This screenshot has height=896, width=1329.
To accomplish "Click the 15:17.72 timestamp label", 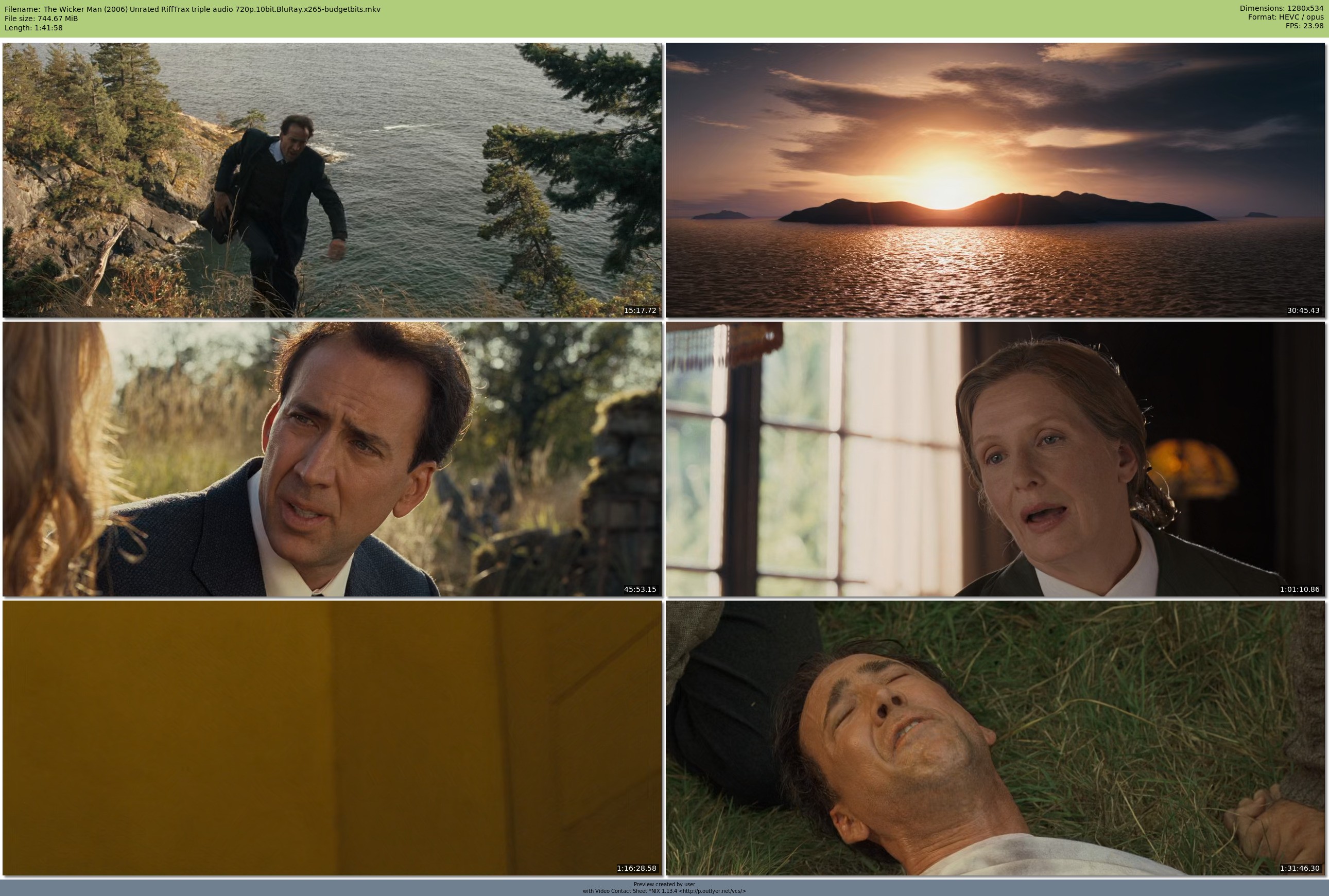I will [640, 310].
